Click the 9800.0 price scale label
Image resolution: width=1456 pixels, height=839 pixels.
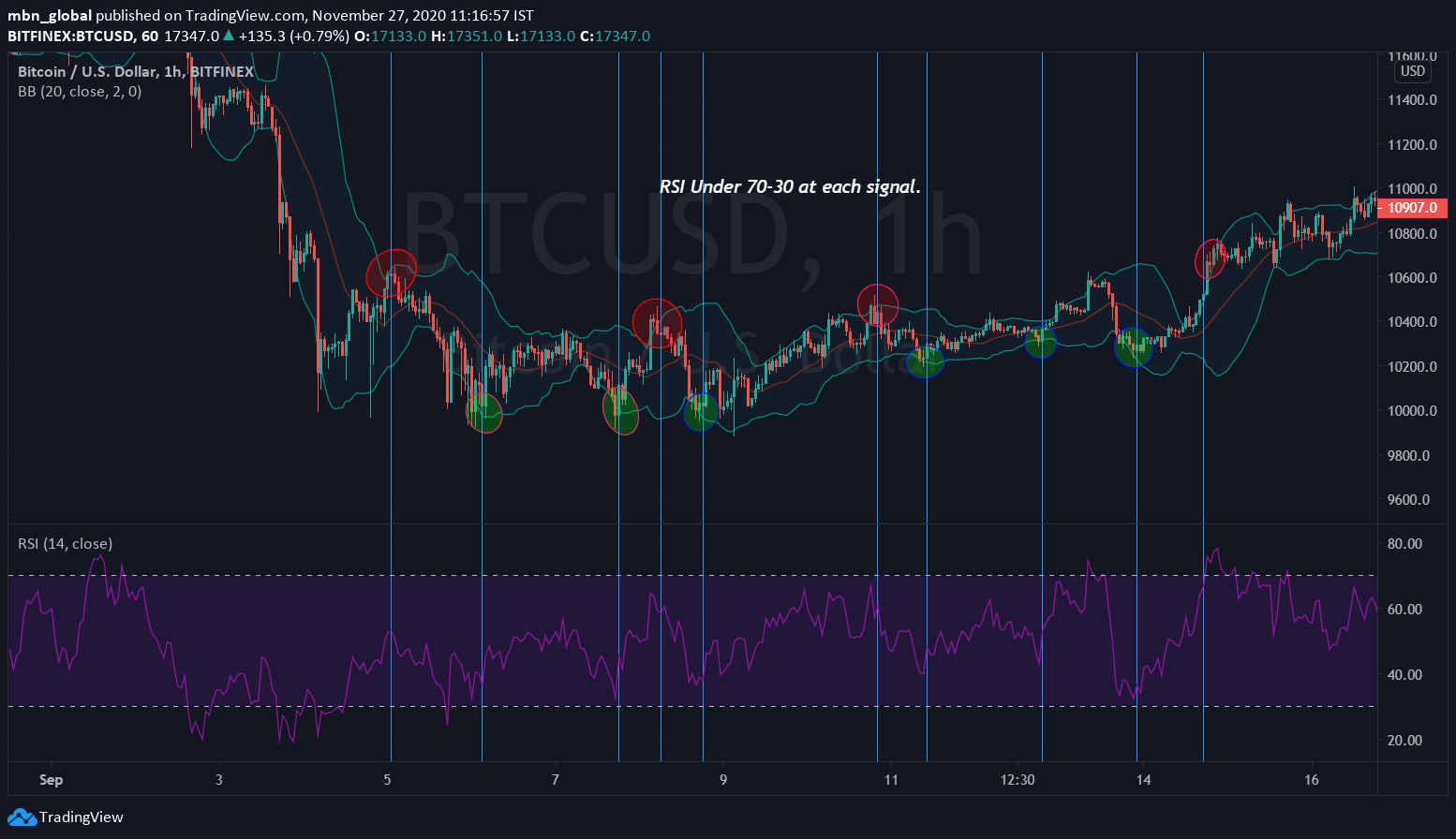[x=1408, y=456]
